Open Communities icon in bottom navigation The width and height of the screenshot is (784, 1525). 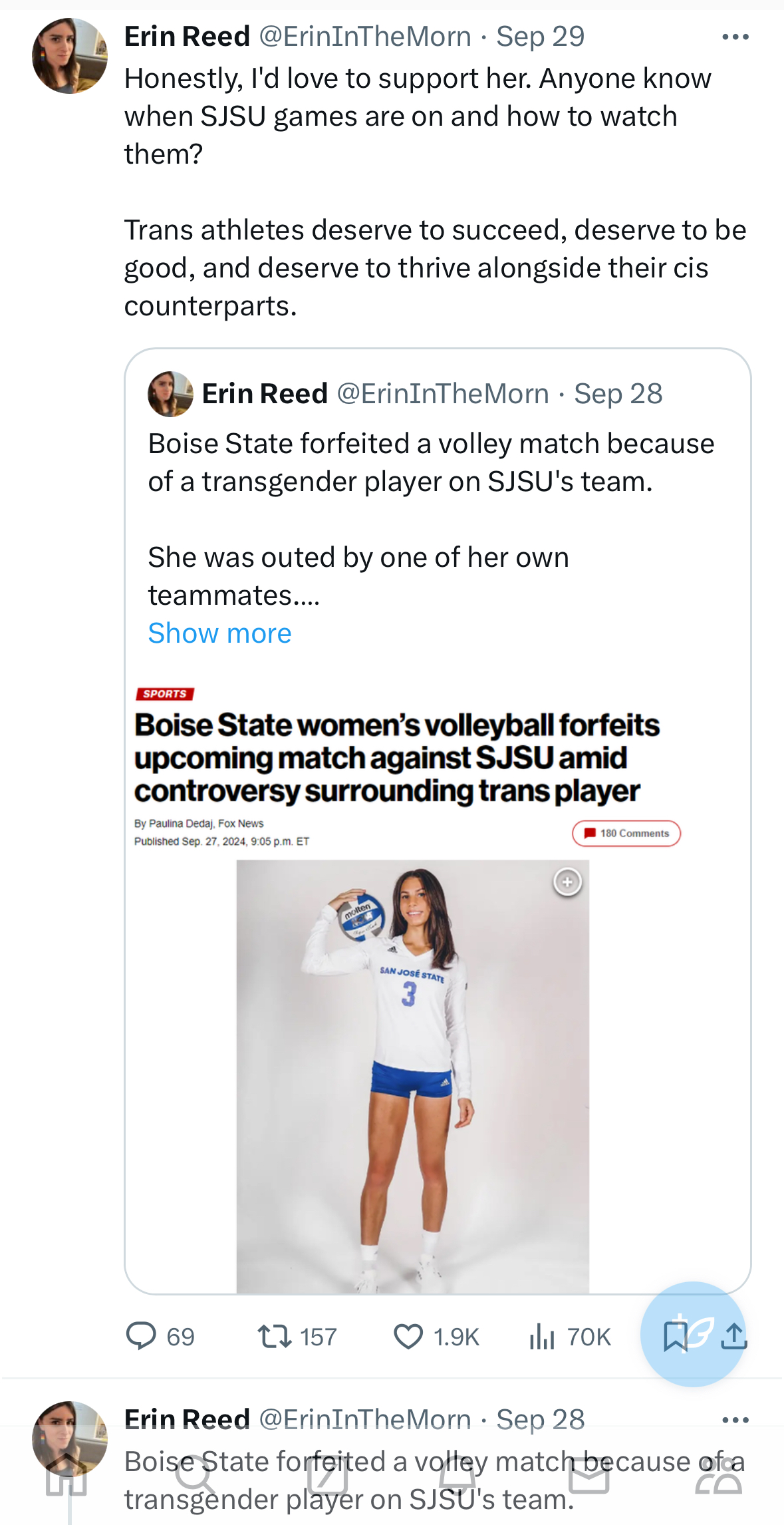pyautogui.click(x=718, y=1477)
